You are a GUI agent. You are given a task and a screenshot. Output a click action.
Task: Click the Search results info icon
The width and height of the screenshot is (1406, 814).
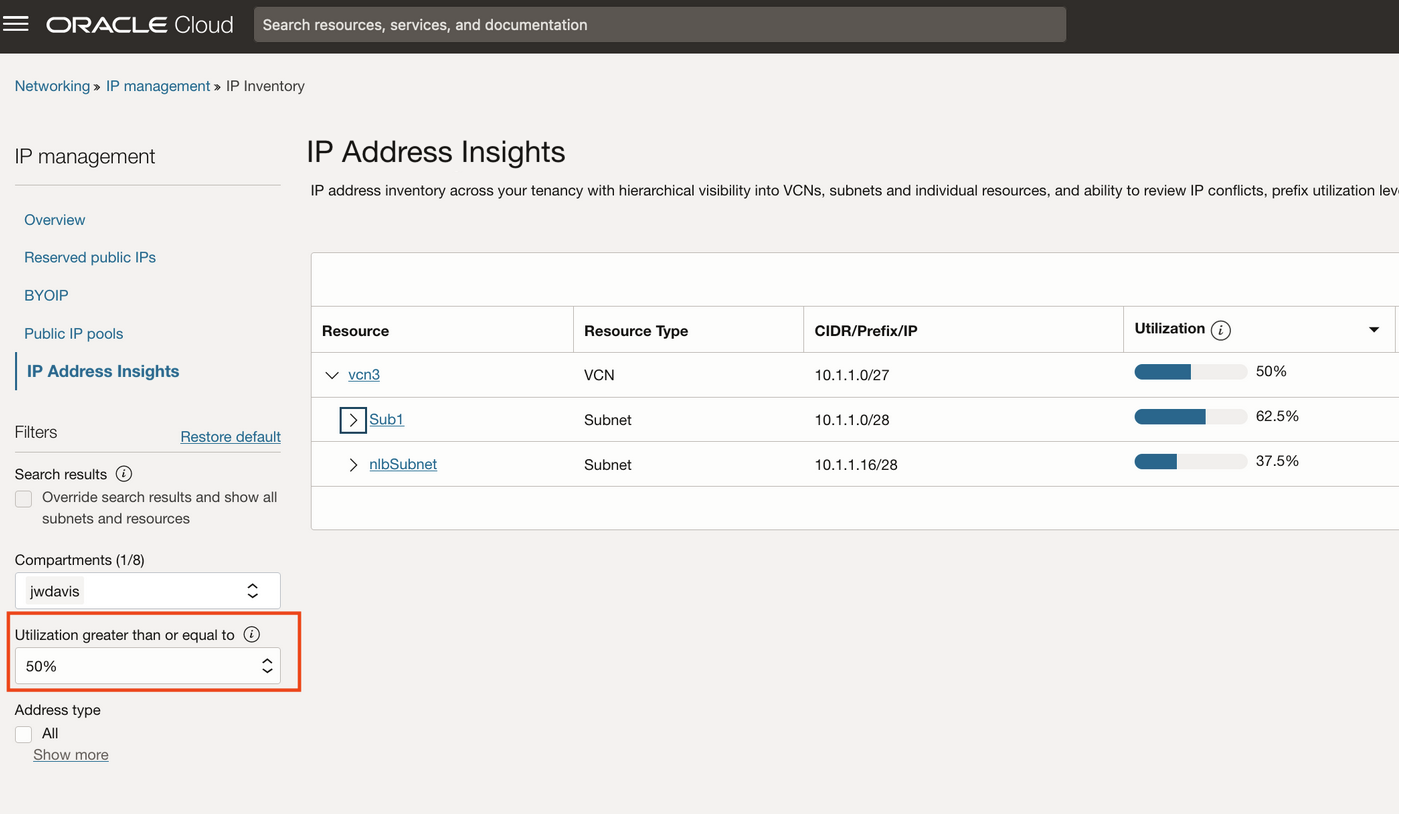tap(122, 474)
